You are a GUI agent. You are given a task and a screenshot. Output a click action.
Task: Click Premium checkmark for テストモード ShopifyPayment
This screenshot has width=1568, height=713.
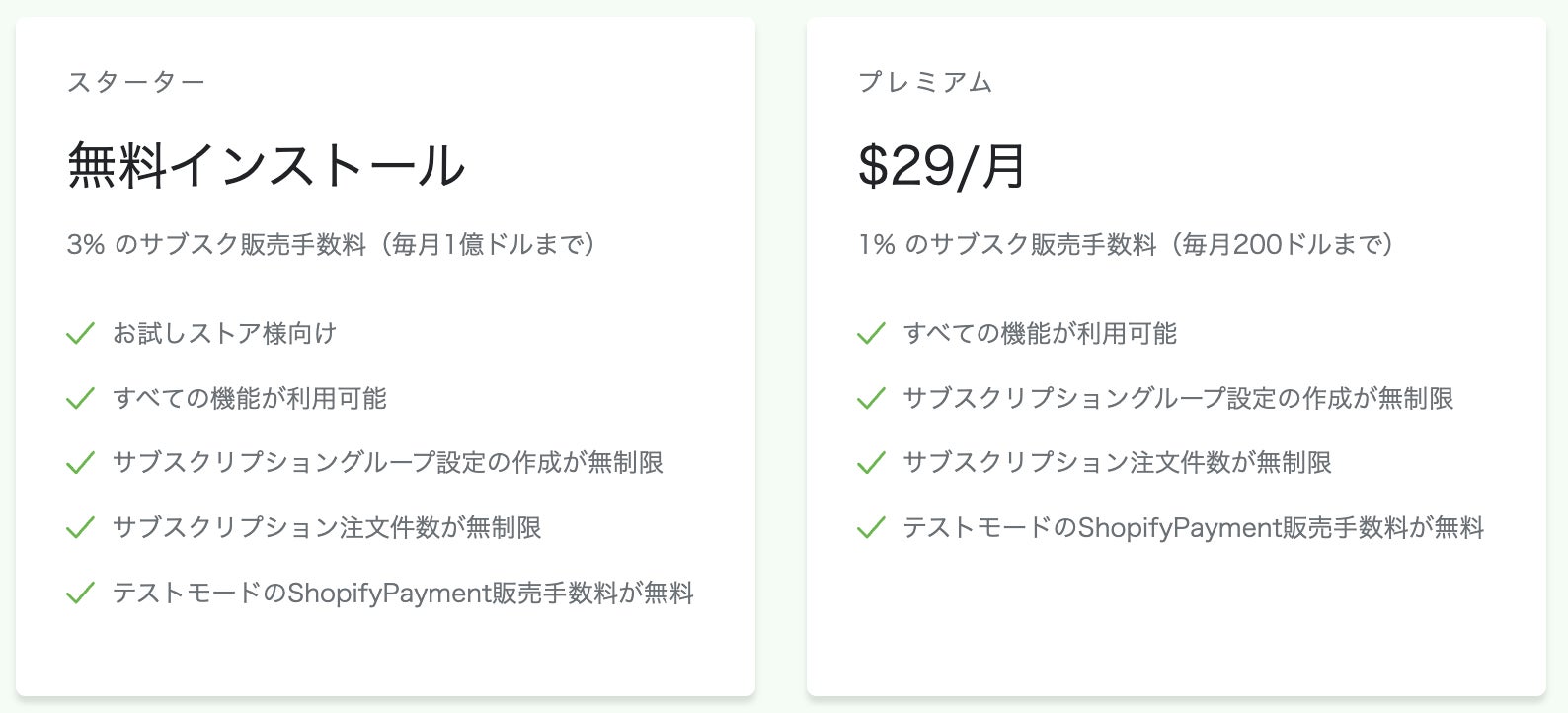(x=871, y=528)
